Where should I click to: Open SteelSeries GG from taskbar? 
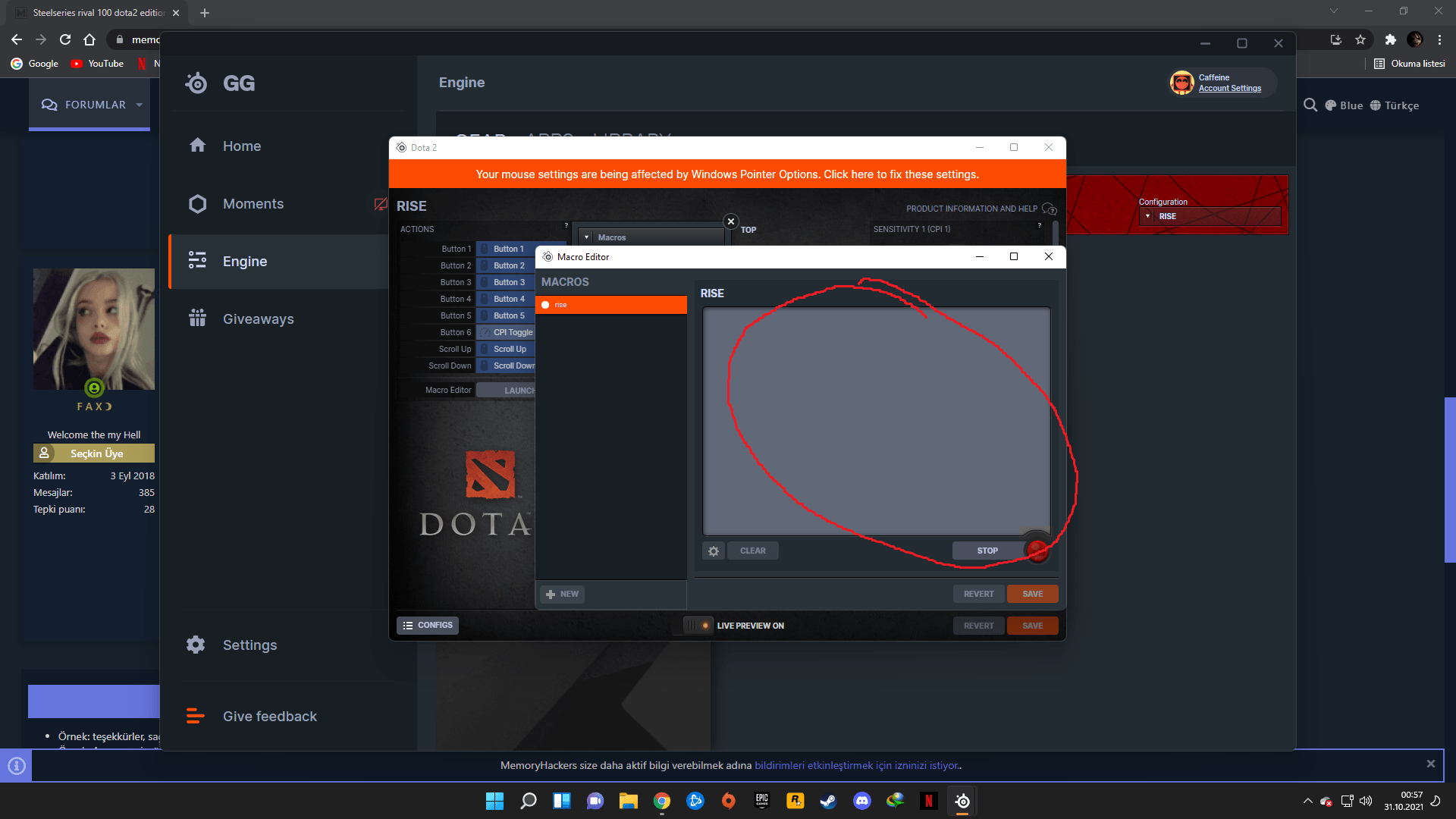[x=962, y=801]
